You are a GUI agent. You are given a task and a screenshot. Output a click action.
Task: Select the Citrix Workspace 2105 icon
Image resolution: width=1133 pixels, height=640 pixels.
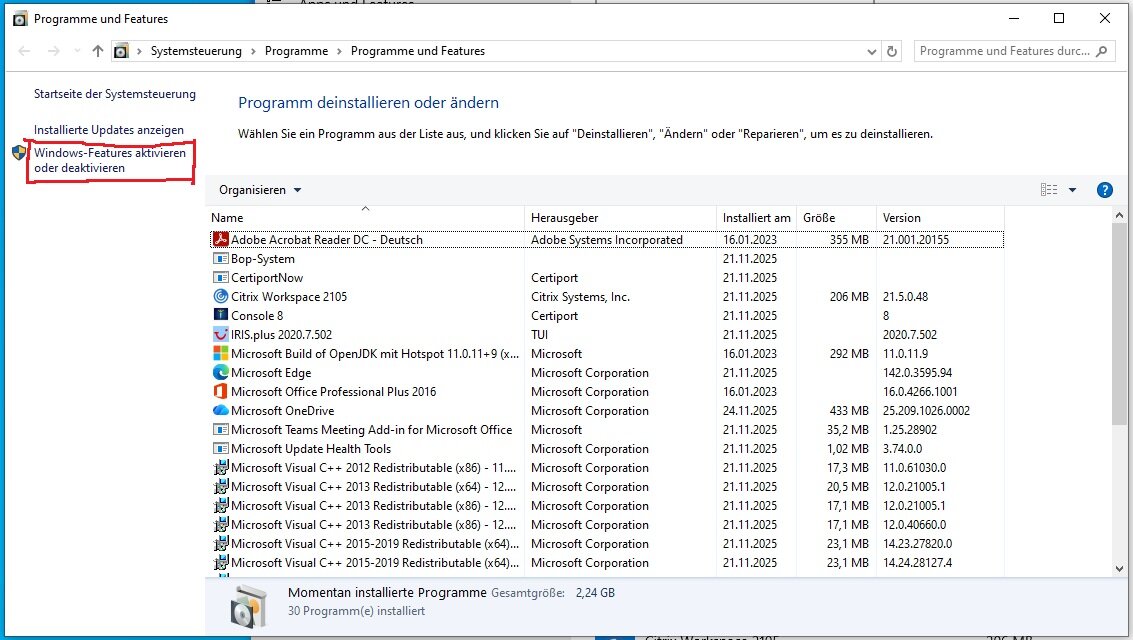pos(221,297)
